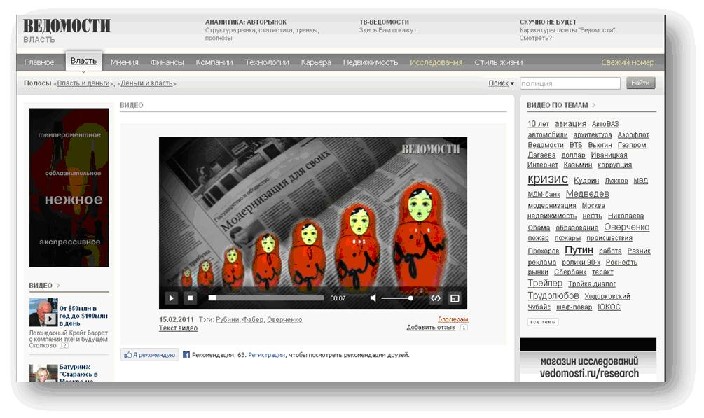Screen dimensions: 704x418
Task: Click the video progress bar
Action: (266, 298)
